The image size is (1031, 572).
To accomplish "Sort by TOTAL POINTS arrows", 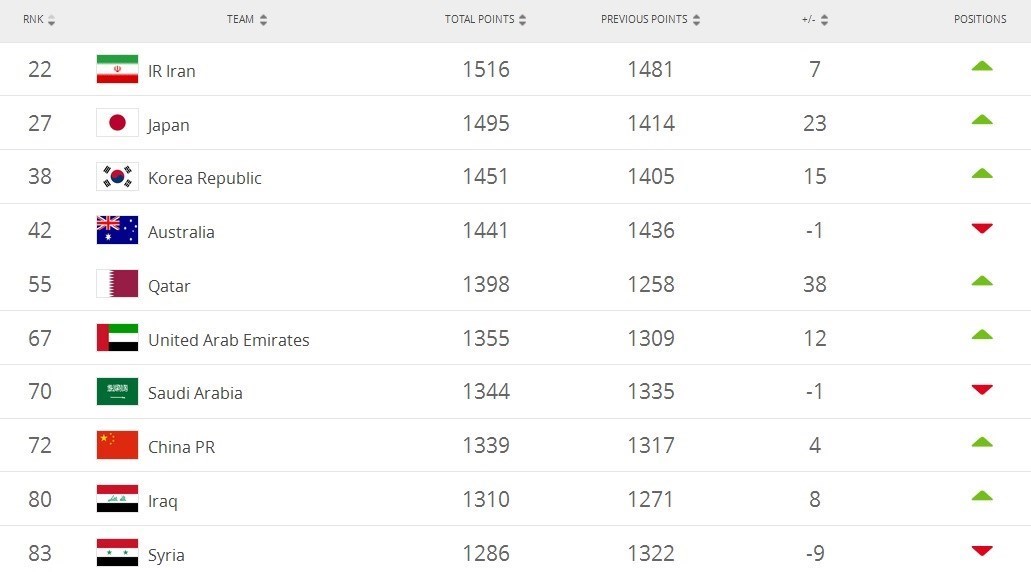I will pos(522,20).
